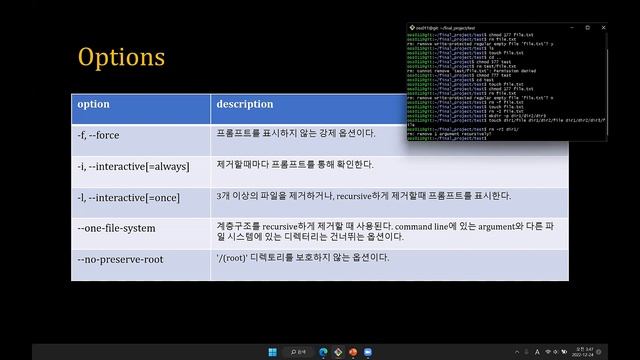640x360 pixels.
Task: Click terminal title text '~/final_project/test'
Action: coord(458,28)
